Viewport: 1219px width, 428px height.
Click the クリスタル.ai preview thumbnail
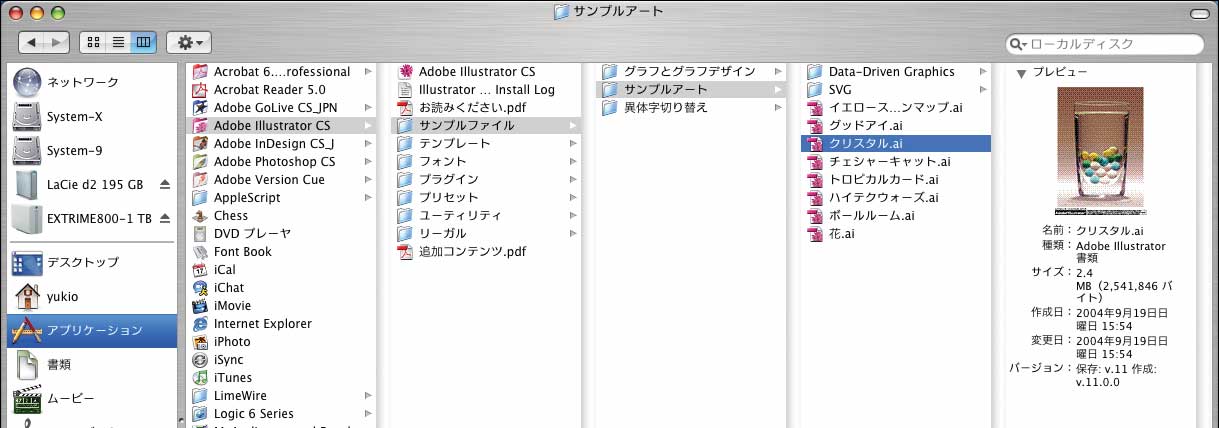click(1100, 151)
